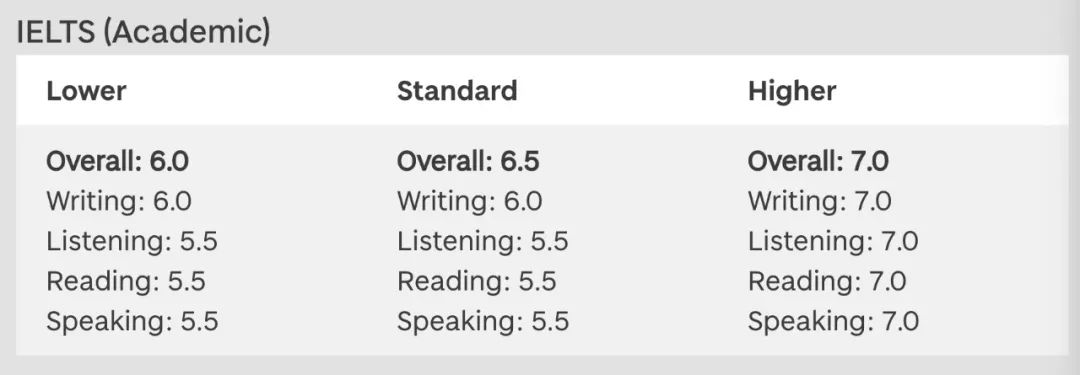Select the Standard column header

[457, 91]
